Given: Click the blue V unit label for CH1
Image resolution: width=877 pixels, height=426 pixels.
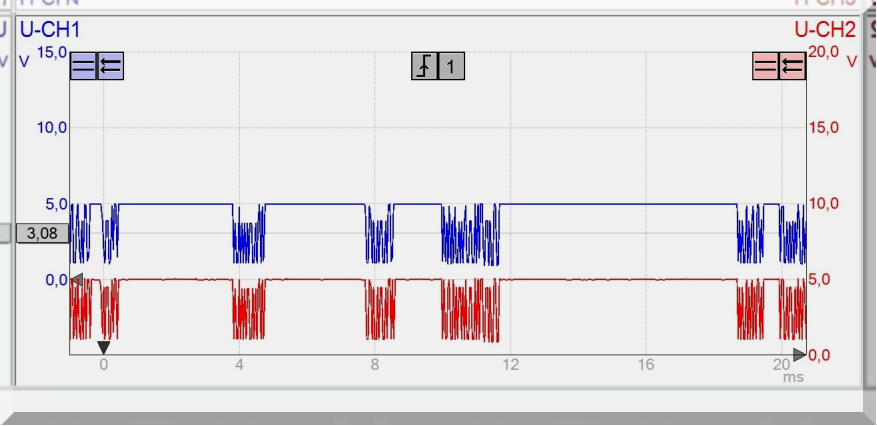Looking at the screenshot, I should (x=24, y=61).
